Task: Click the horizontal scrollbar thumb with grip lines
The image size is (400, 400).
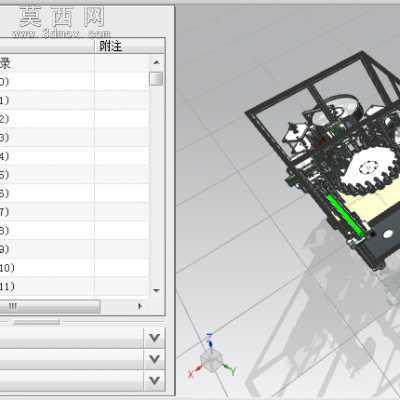Action: [49, 306]
